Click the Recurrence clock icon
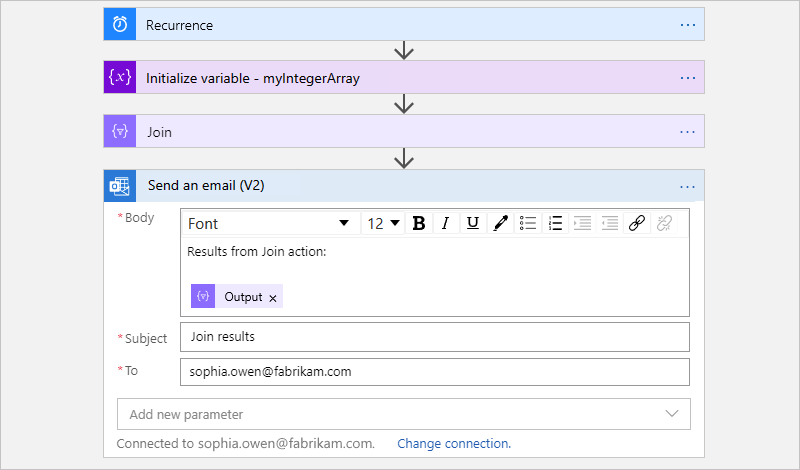Viewport: 800px width, 470px height. point(120,25)
